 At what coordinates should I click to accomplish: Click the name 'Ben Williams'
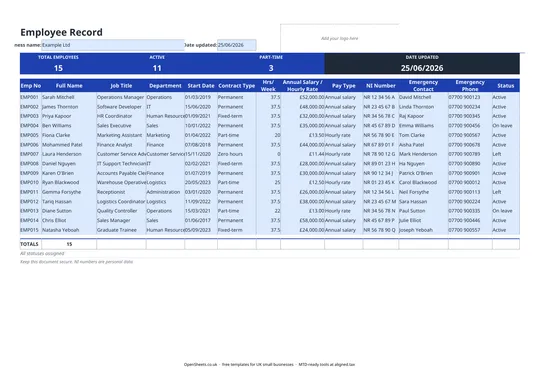click(x=56, y=126)
